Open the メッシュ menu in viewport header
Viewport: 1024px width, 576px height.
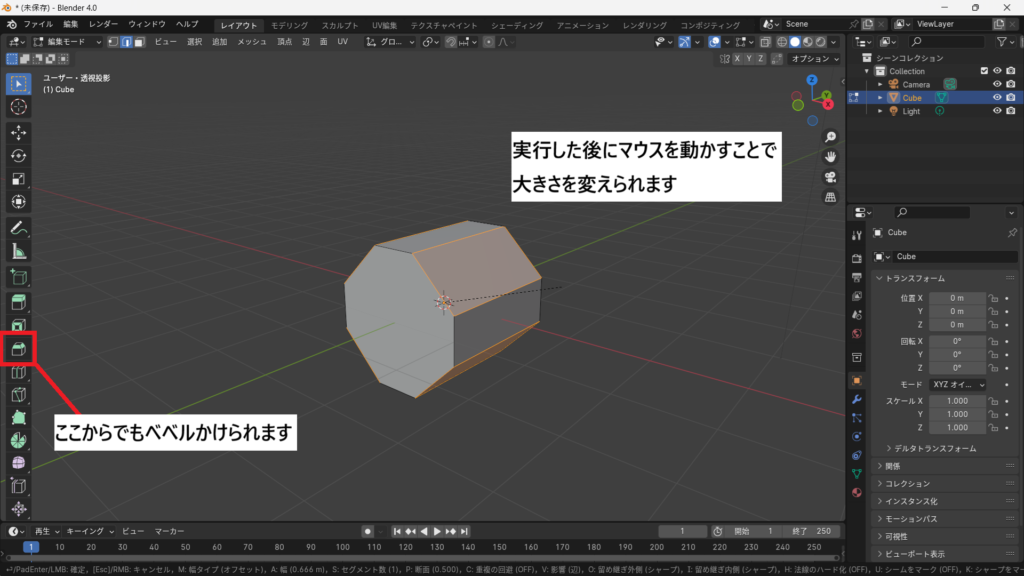tap(251, 42)
